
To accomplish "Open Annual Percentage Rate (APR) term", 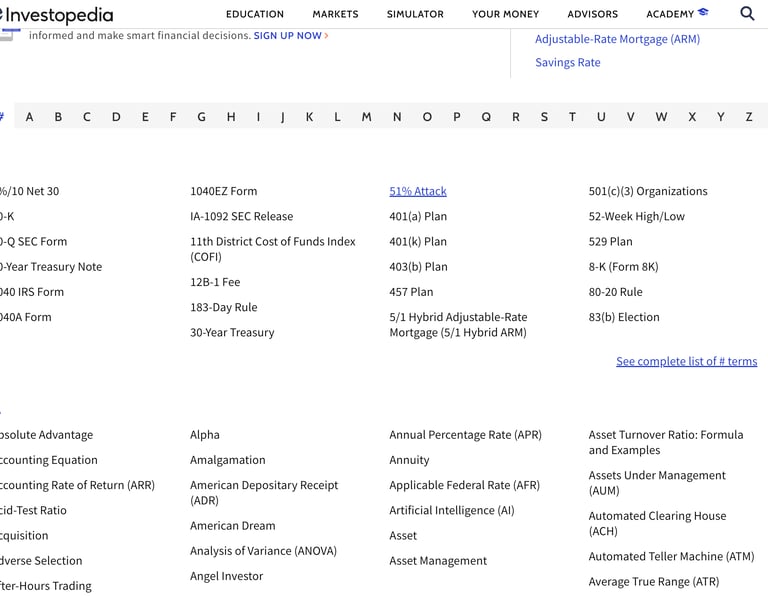I will coord(465,435).
